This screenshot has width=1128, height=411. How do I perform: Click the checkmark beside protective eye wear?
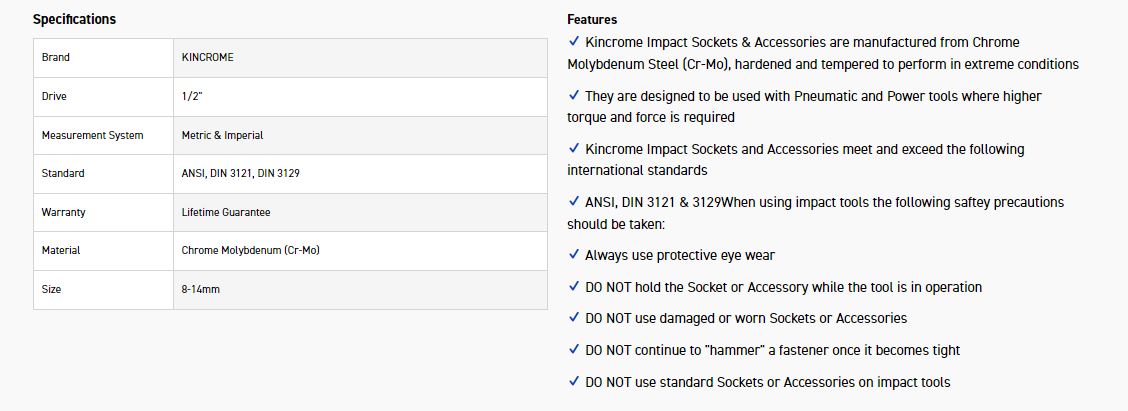[x=573, y=255]
